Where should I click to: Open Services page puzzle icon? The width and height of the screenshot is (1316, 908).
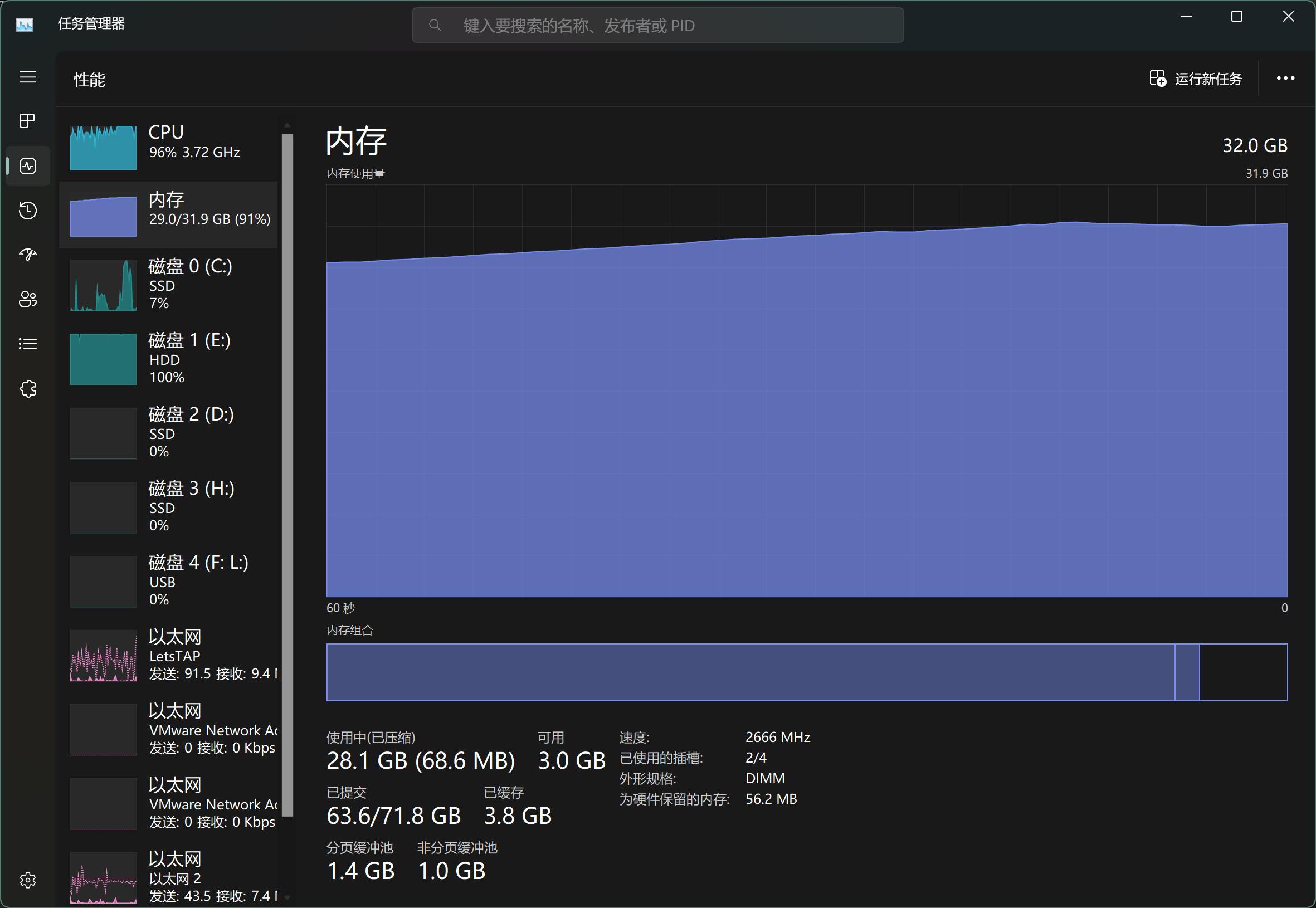[27, 389]
